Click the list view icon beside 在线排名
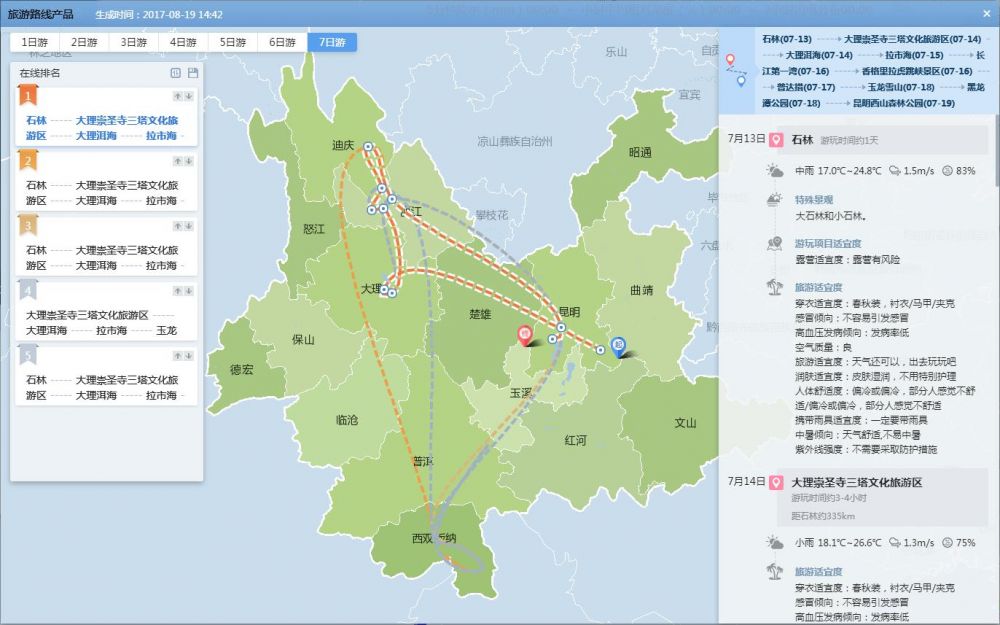Screen dimensions: 1000x625 [176, 73]
